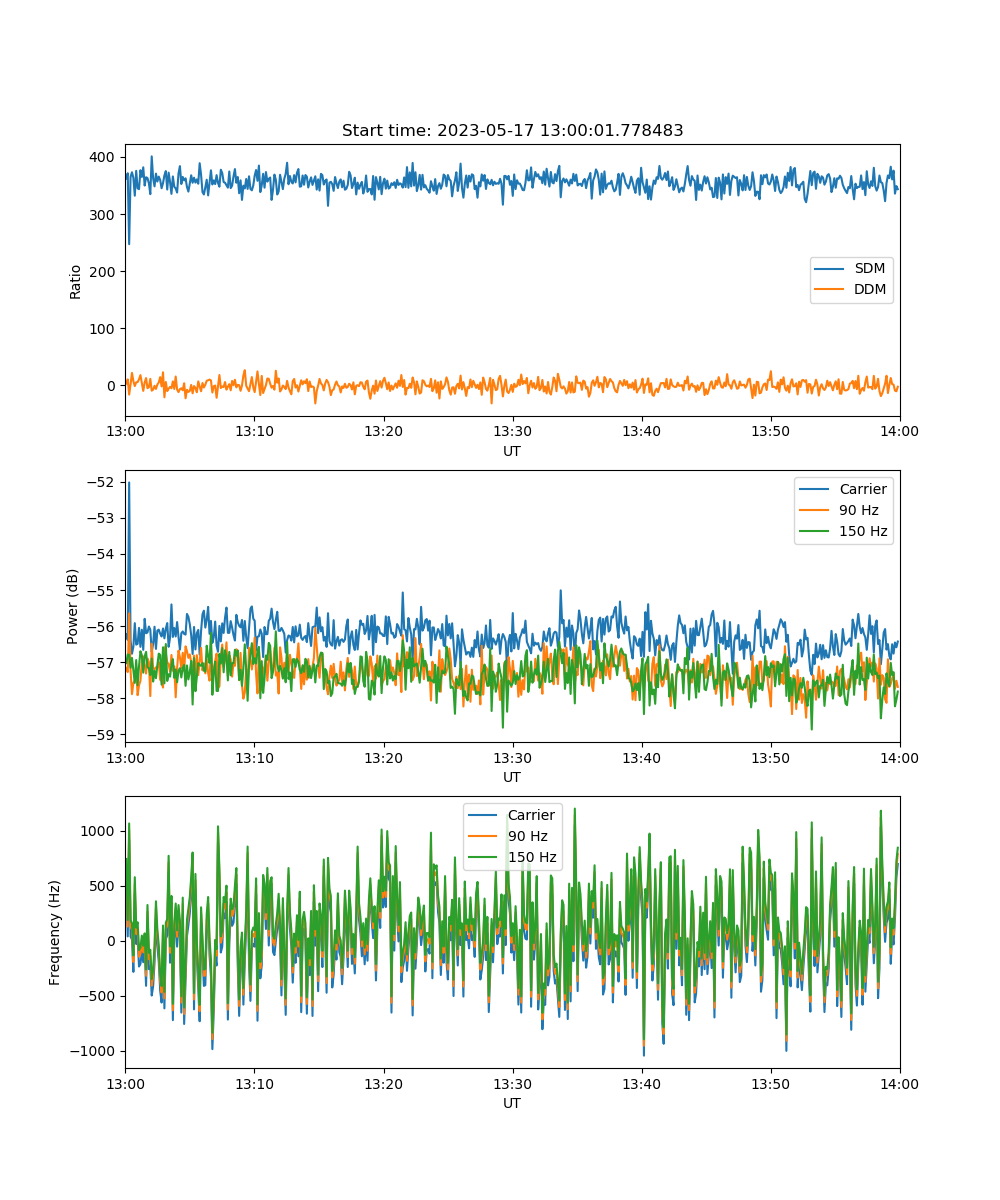Click '90 Hz' in the Frequency plot legend
This screenshot has height=1200, width=1000.
pos(527,836)
